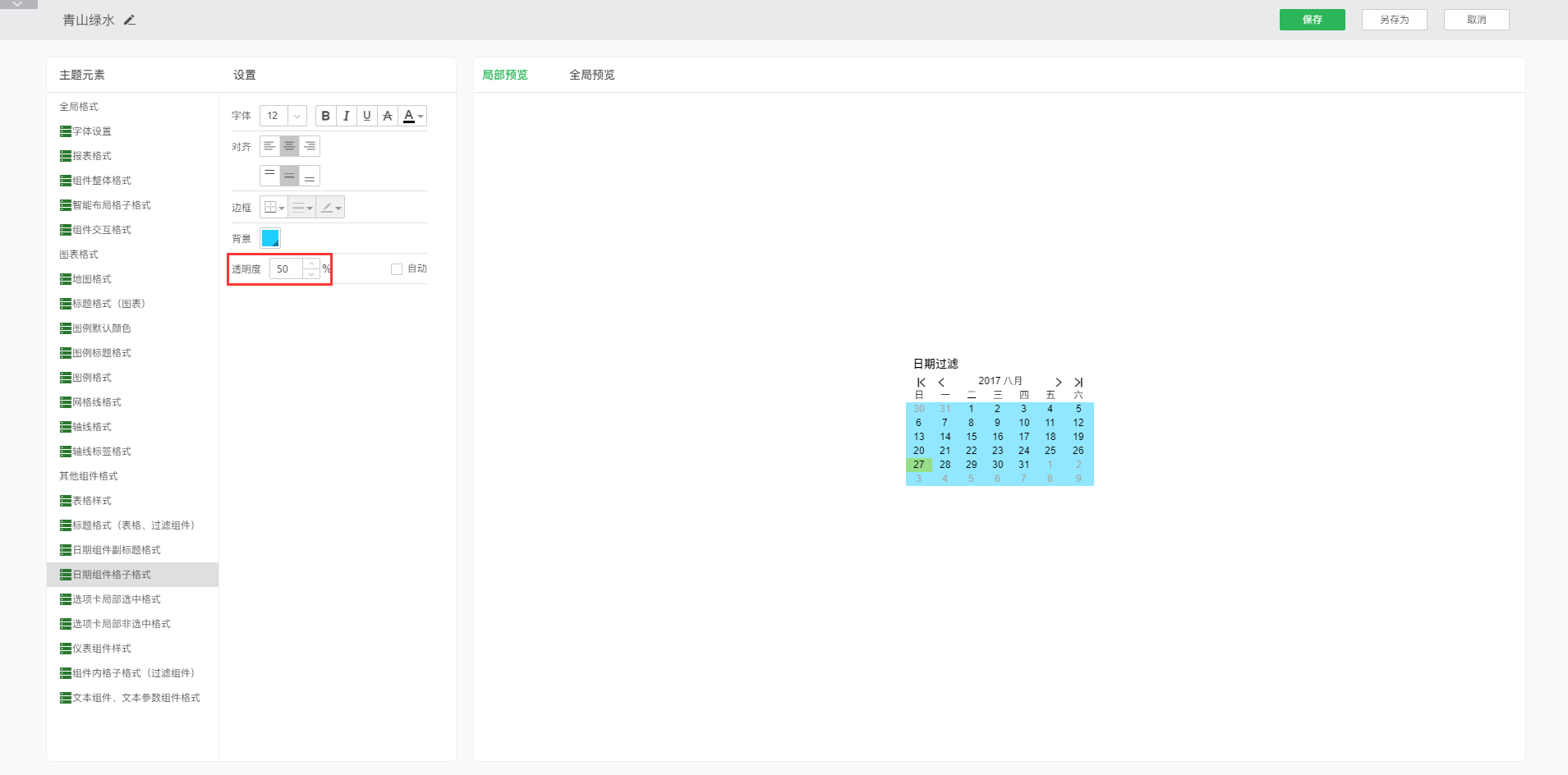
Task: Align text to the right
Action: [x=310, y=146]
